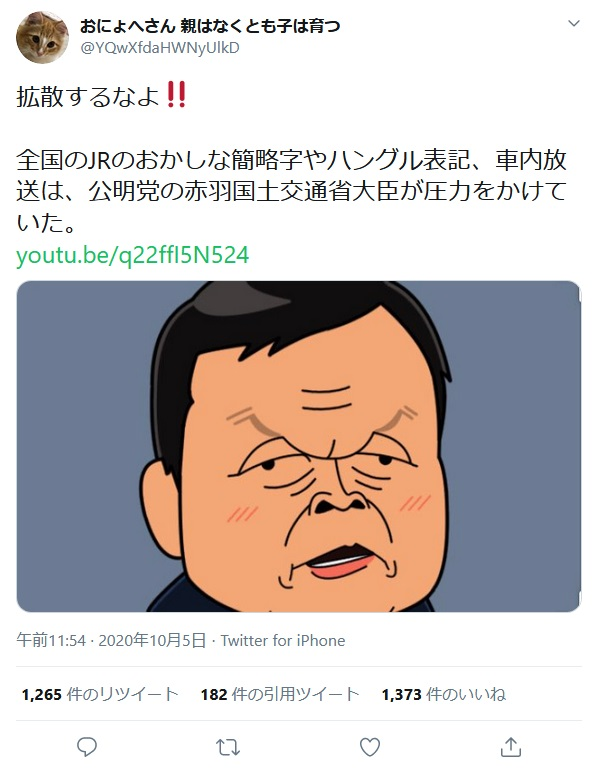Viewport: 598px width, 772px height.
Task: Expand the tweet options chevron menu
Action: pos(574,23)
